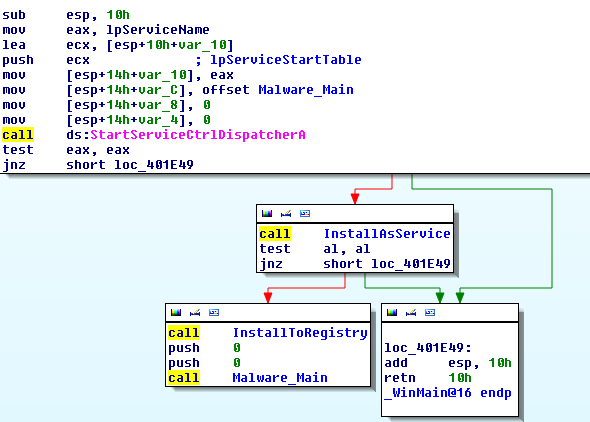Click the edit pencil icon in InstallAsService node
The height and width of the screenshot is (422, 590).
286,214
